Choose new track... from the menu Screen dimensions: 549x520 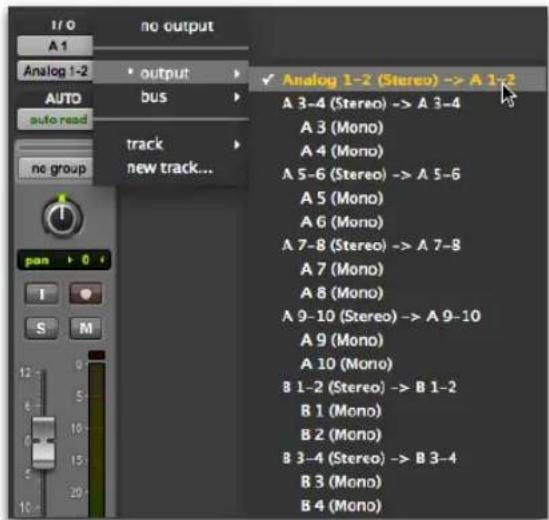[x=170, y=168]
